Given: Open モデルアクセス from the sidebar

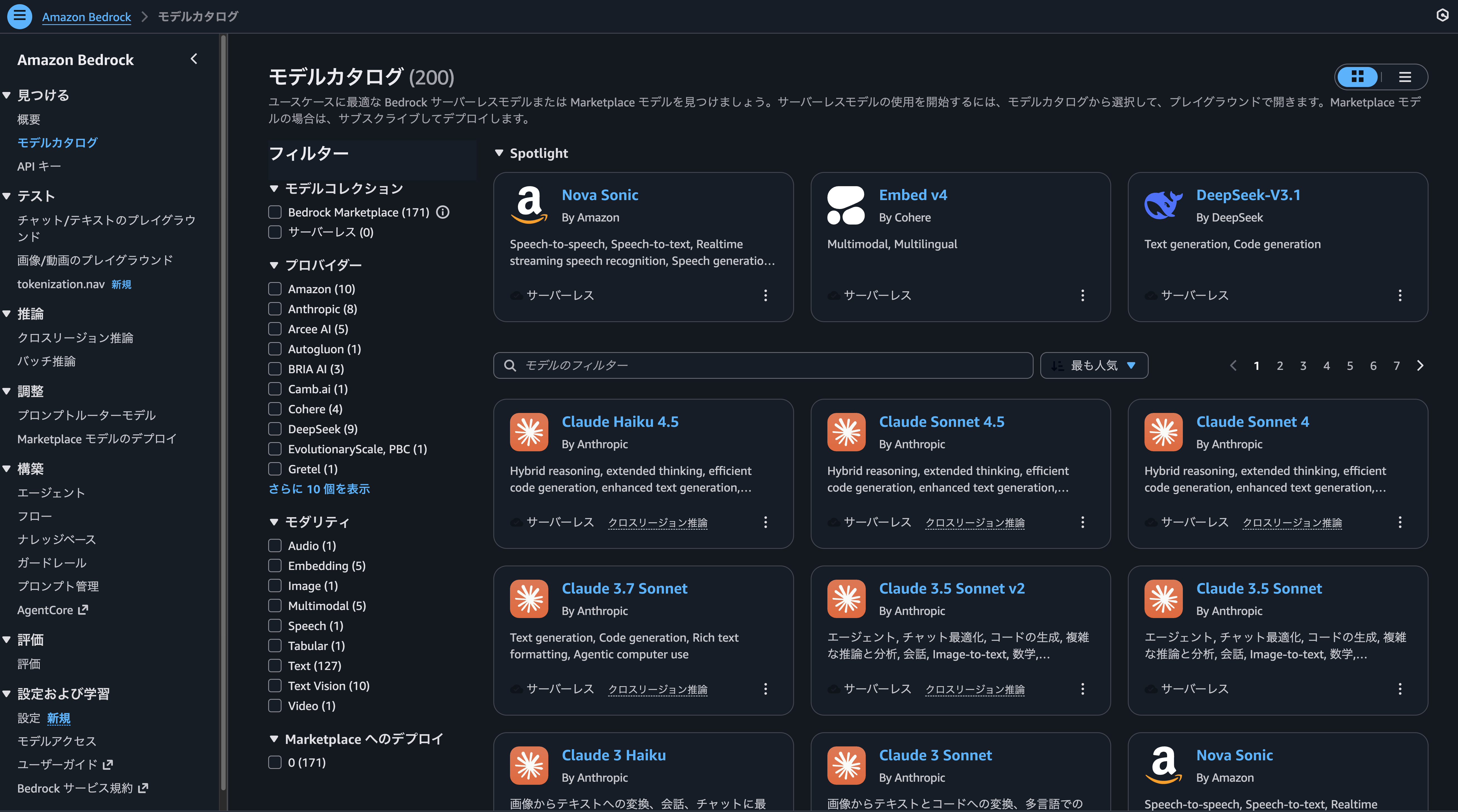Looking at the screenshot, I should (57, 741).
